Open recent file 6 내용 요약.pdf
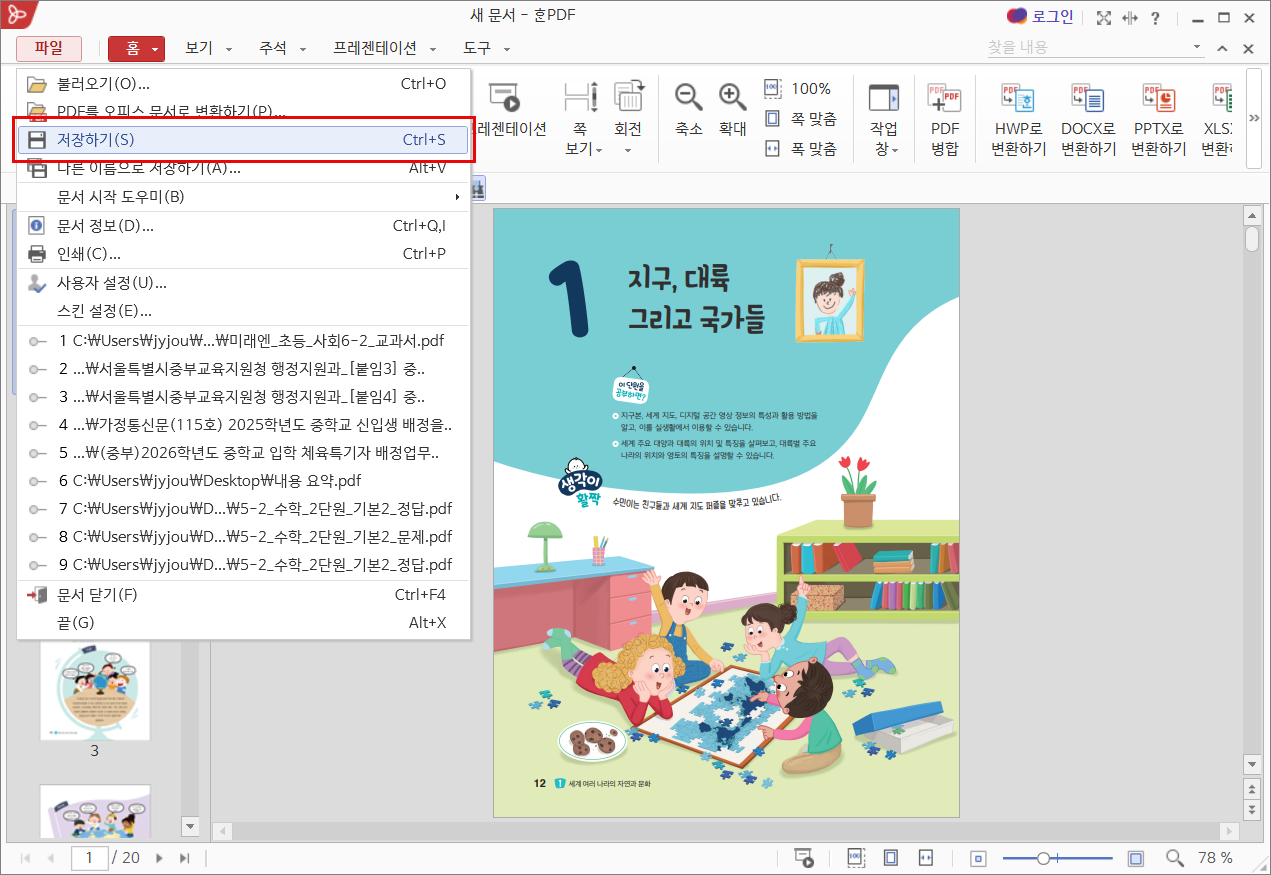This screenshot has height=875, width=1271. point(243,481)
